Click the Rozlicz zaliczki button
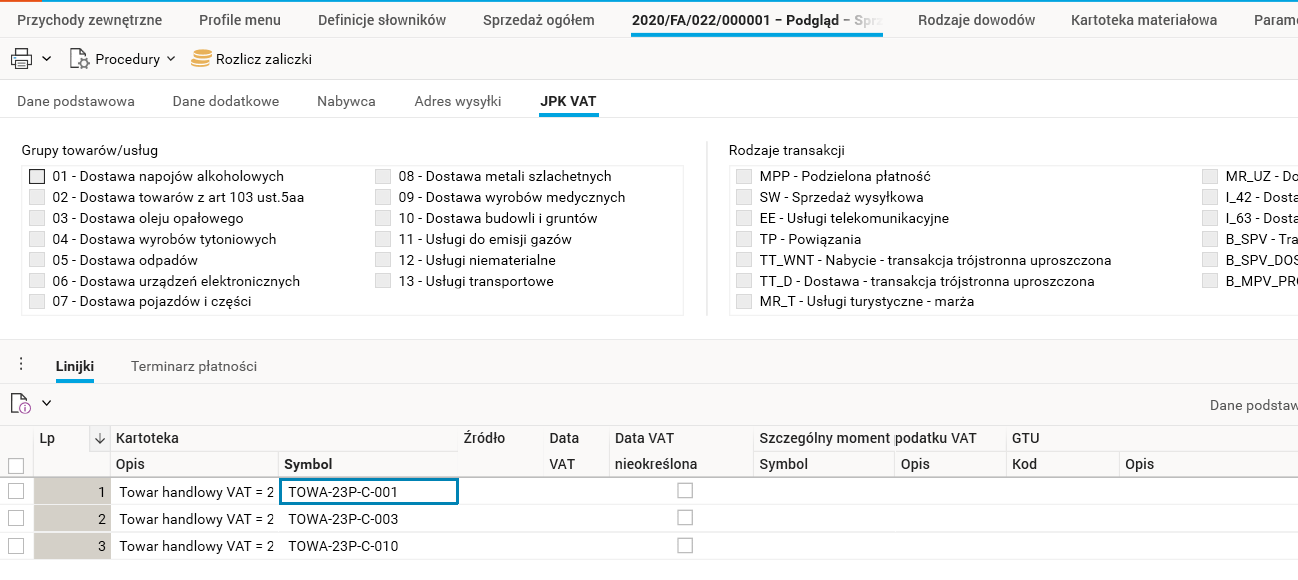 (263, 59)
